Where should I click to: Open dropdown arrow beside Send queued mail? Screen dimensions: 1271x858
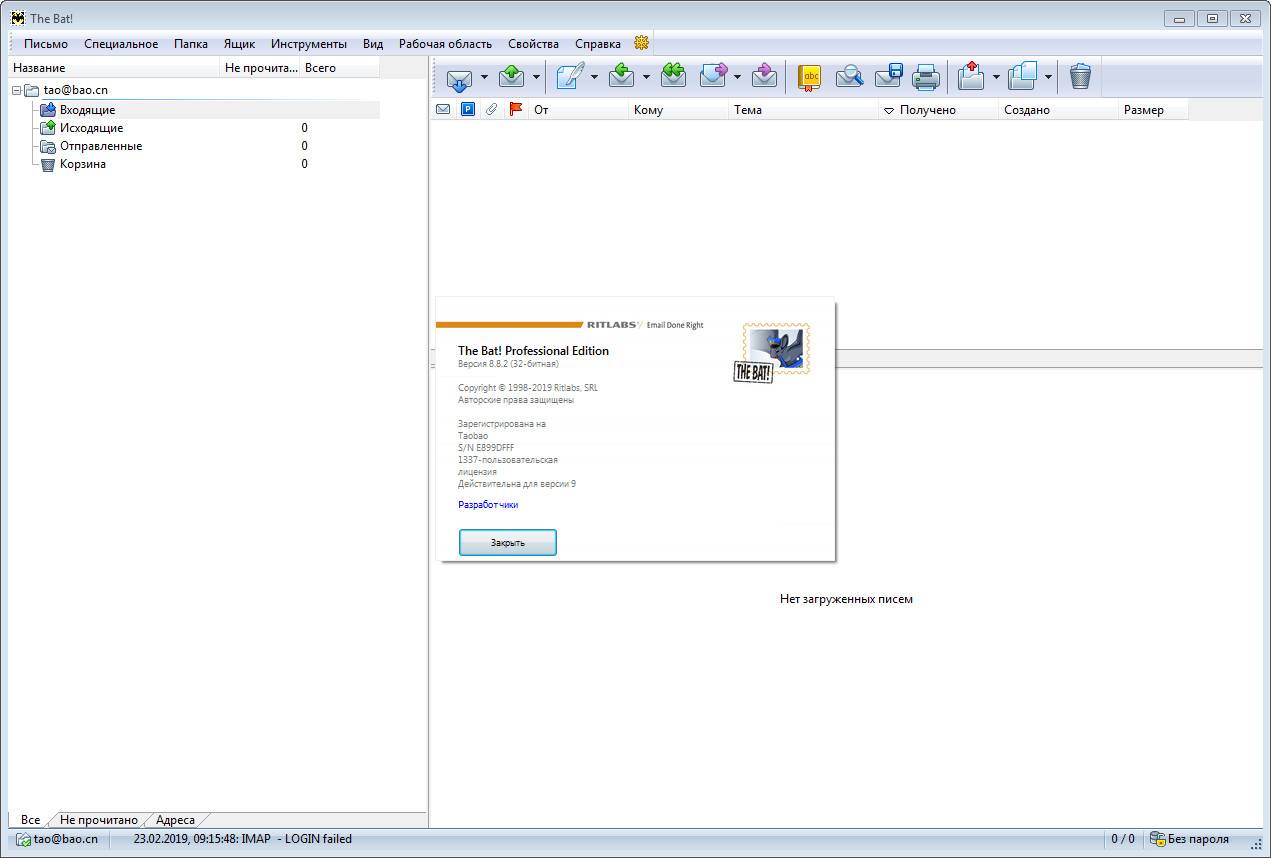pos(536,77)
